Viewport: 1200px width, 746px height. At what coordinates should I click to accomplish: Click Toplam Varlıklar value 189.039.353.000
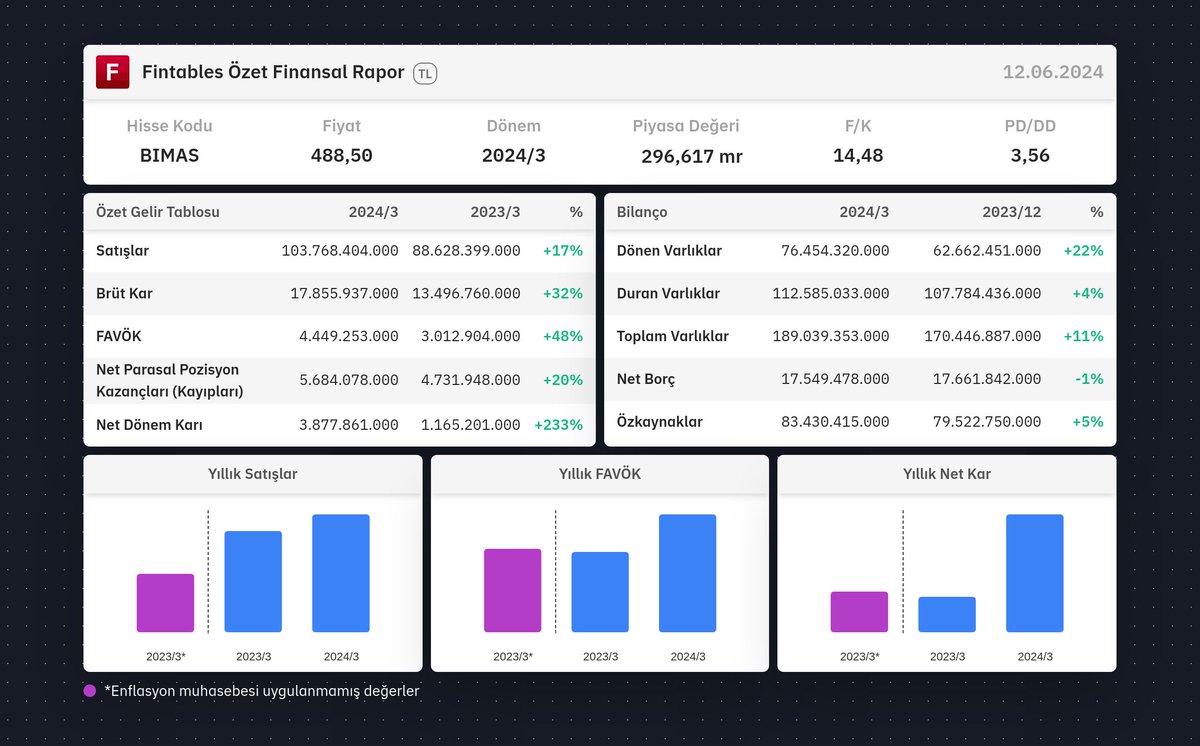tap(831, 337)
